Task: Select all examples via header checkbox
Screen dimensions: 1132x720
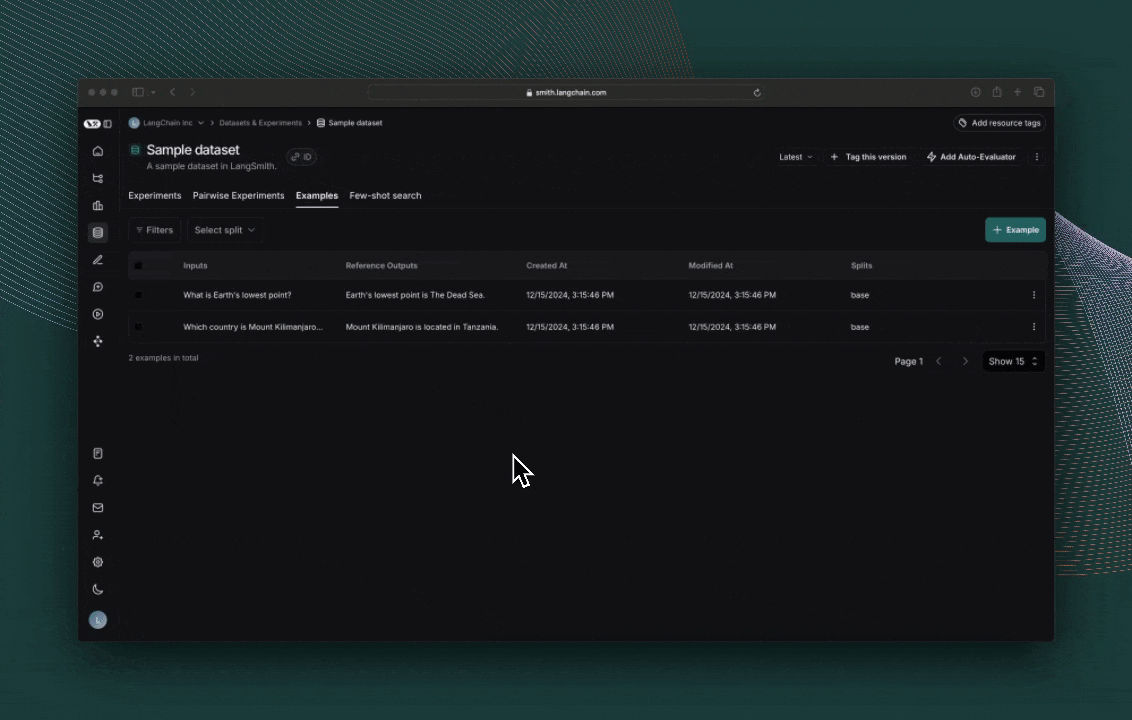Action: [138, 265]
